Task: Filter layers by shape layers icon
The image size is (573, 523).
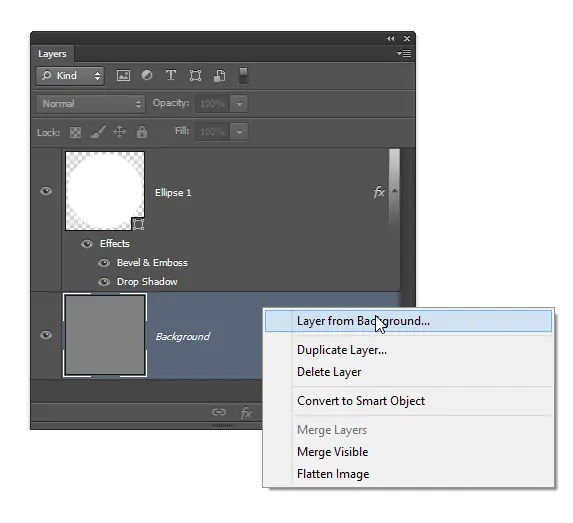Action: (195, 76)
